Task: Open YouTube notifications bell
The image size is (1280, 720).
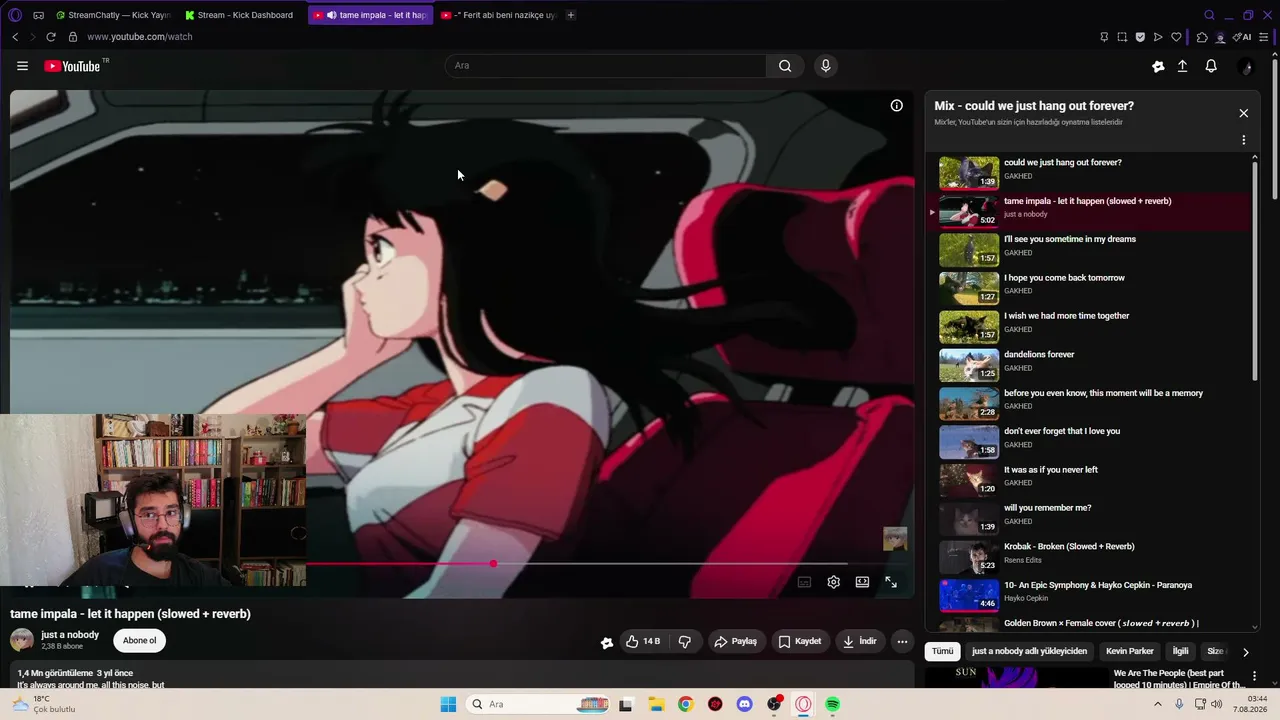Action: 1211,66
